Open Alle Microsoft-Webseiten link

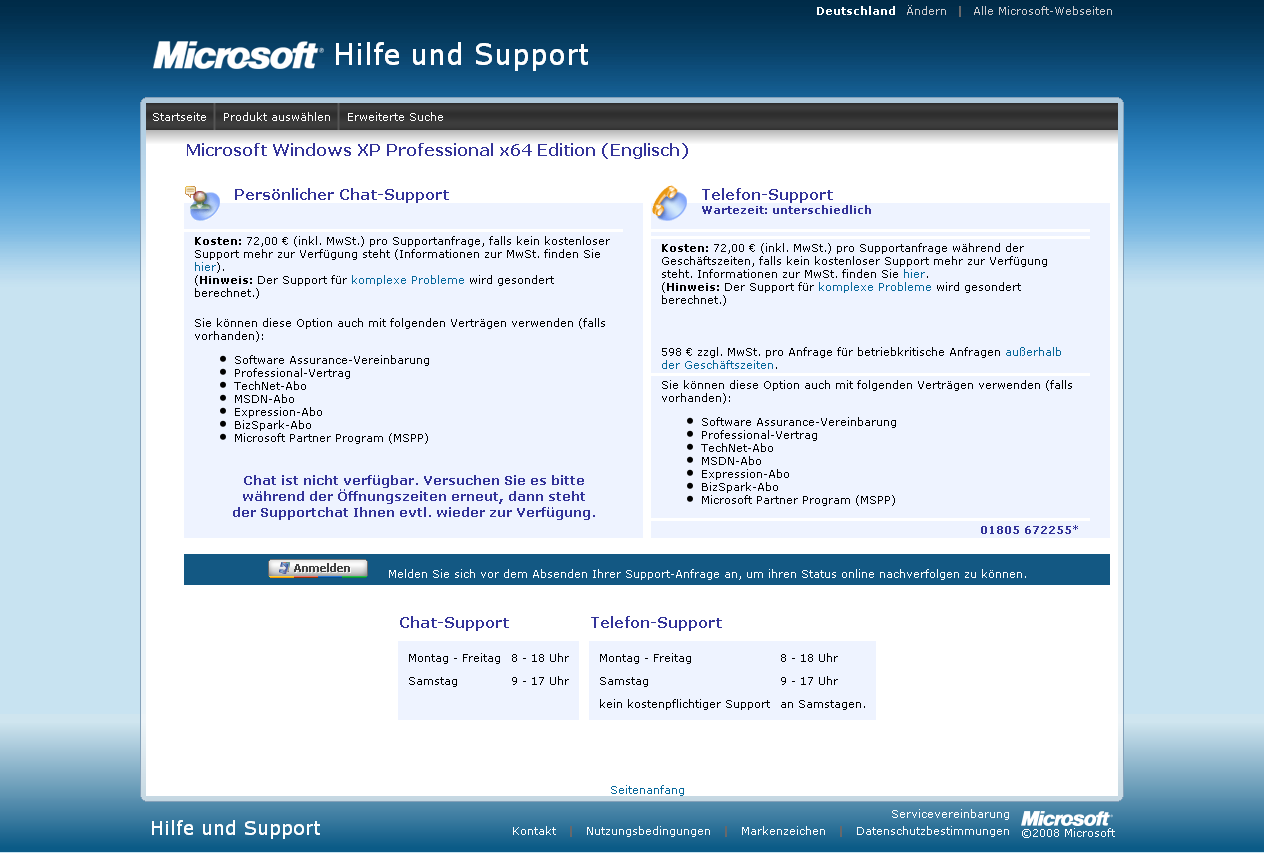coord(1043,11)
